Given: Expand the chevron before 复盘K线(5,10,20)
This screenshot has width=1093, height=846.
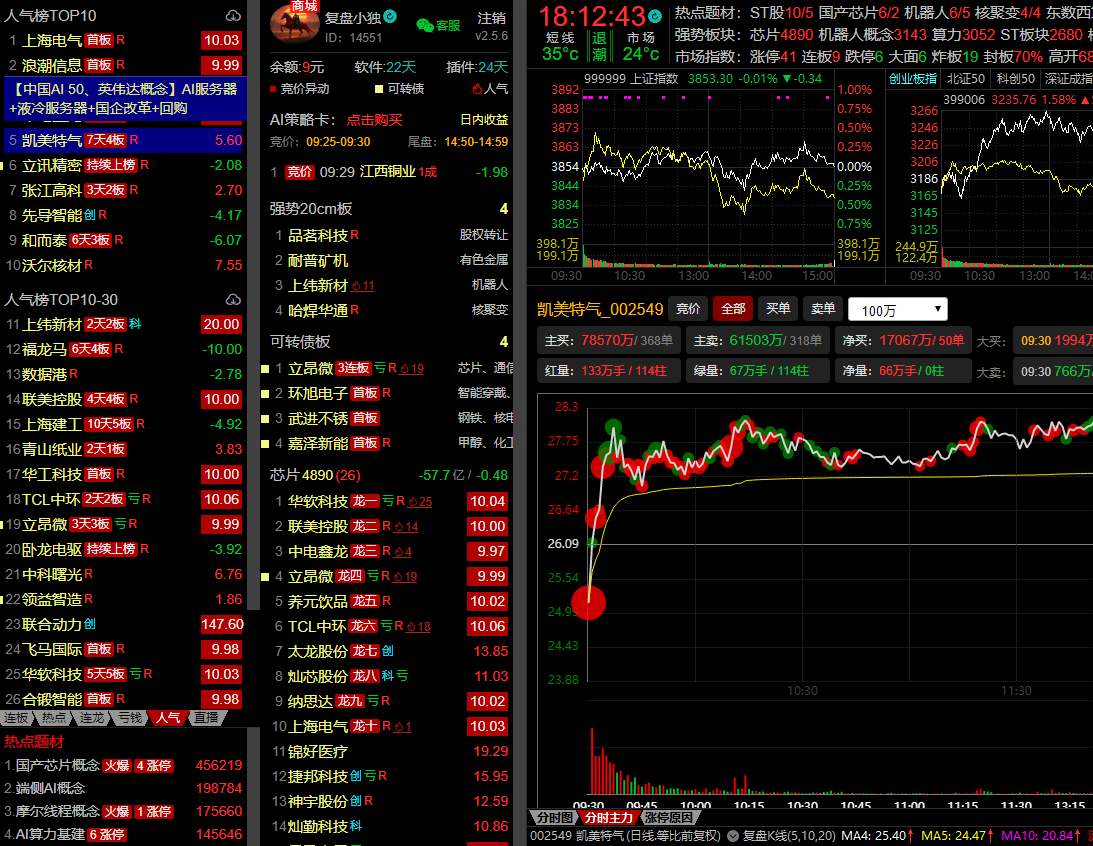Looking at the screenshot, I should pyautogui.click(x=733, y=836).
